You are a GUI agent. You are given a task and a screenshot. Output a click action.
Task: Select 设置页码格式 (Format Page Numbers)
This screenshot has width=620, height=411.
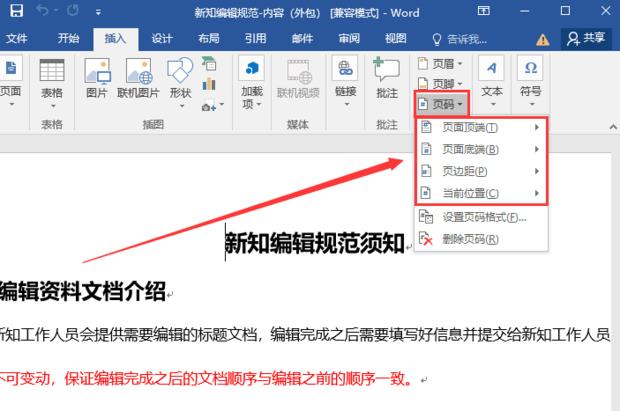click(481, 217)
